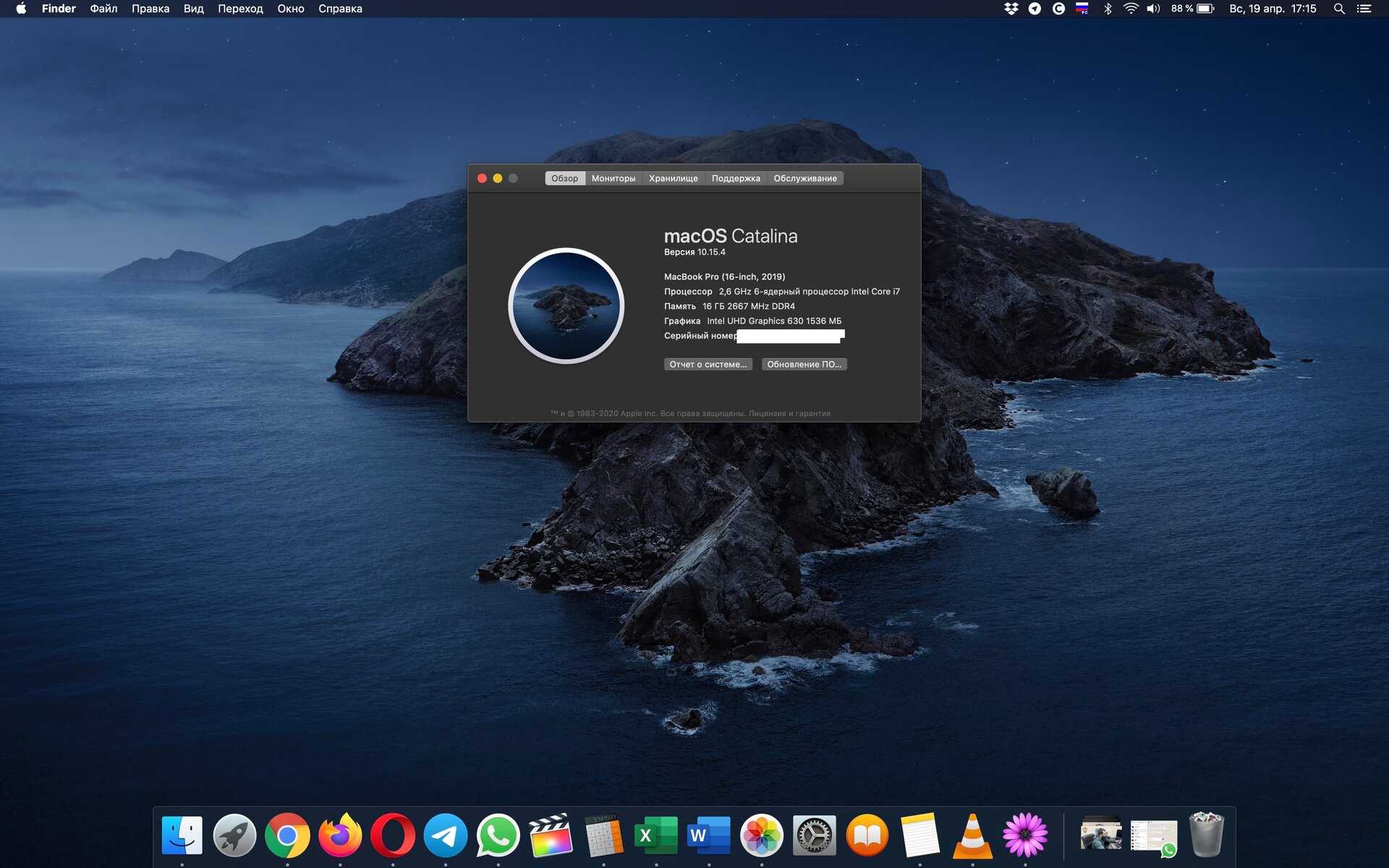Image resolution: width=1389 pixels, height=868 pixels.
Task: Click the 16 ГБ 2667 MHz DDR4 text
Action: [749, 307]
